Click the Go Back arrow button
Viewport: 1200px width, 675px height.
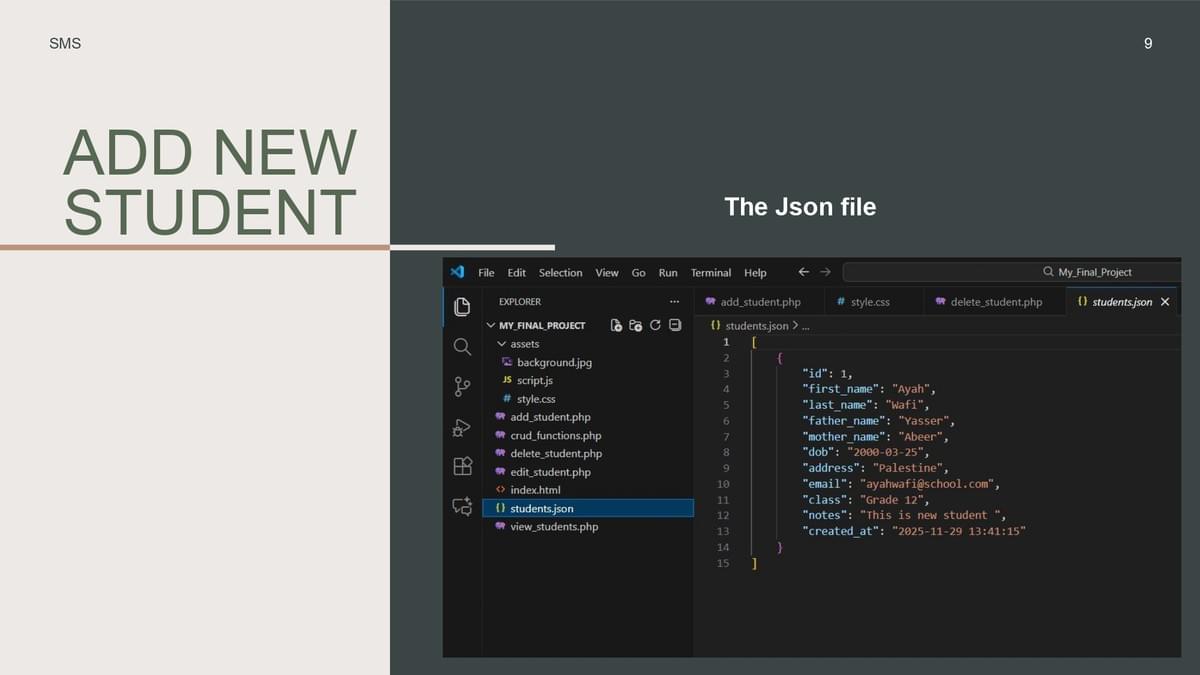coord(803,272)
